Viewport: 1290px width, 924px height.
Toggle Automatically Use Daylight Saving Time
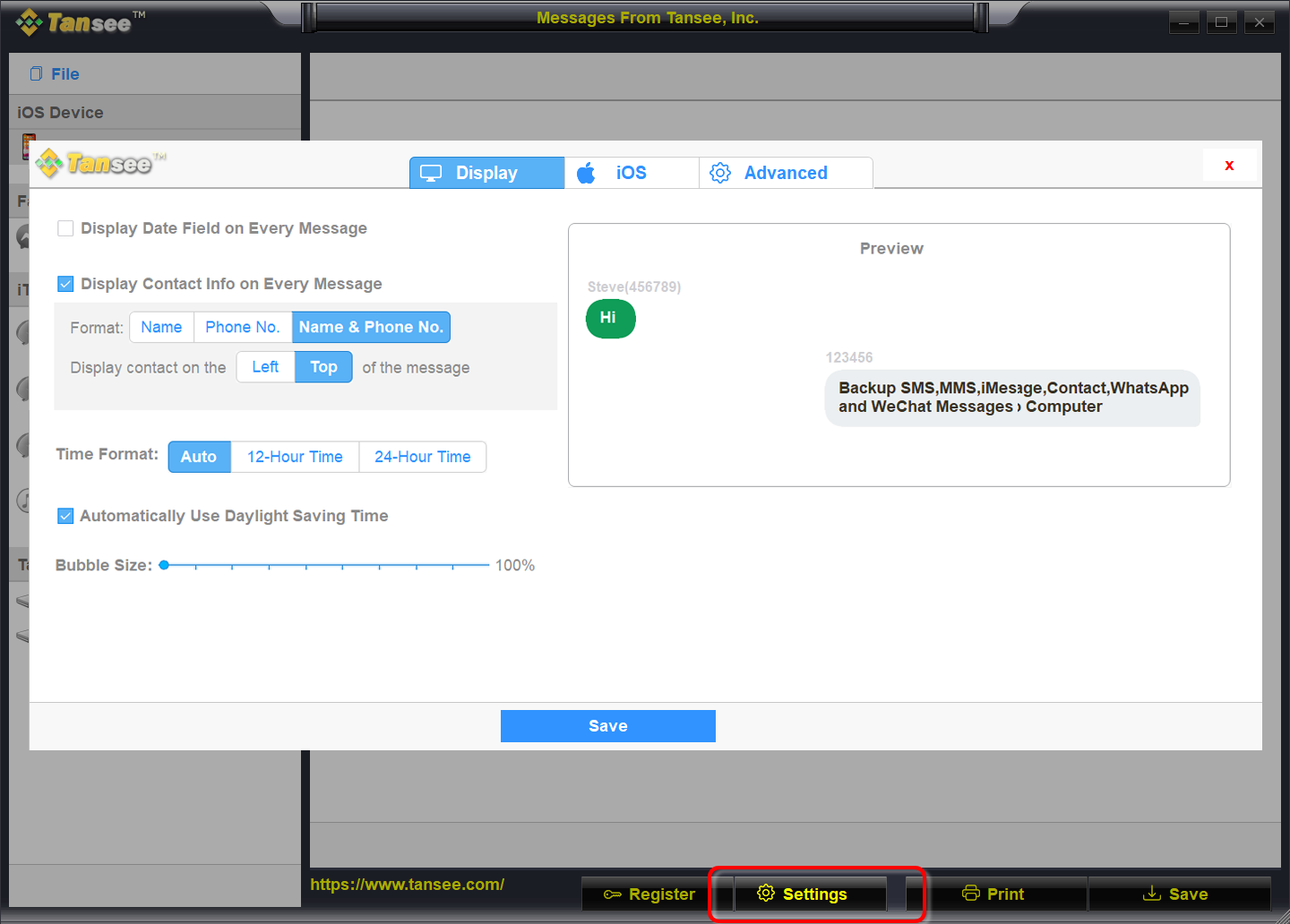tap(65, 516)
